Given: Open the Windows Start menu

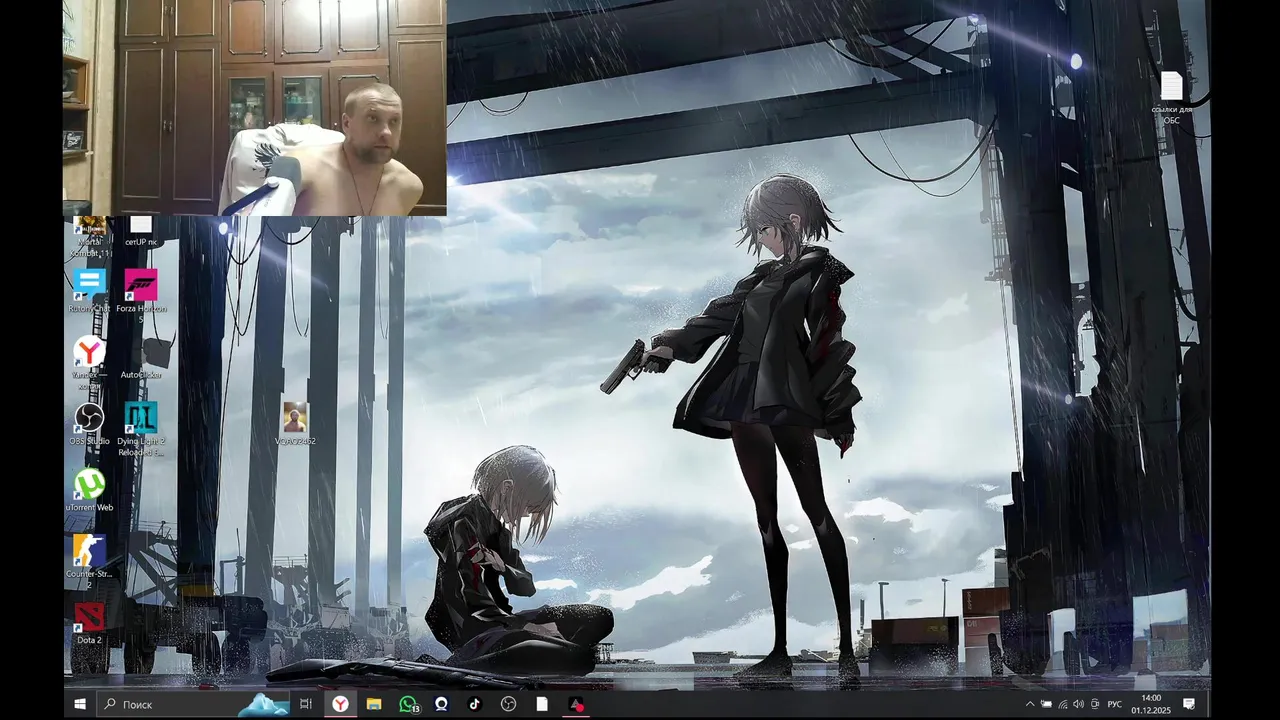Looking at the screenshot, I should [x=80, y=704].
